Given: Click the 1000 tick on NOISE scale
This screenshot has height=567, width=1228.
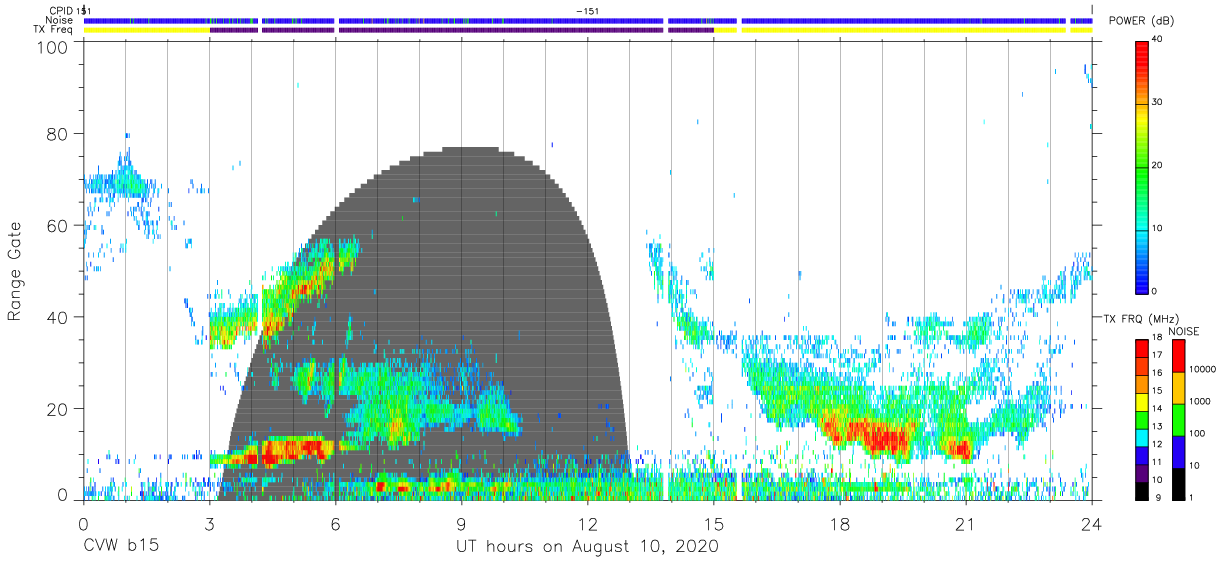Looking at the screenshot, I should coord(1200,402).
